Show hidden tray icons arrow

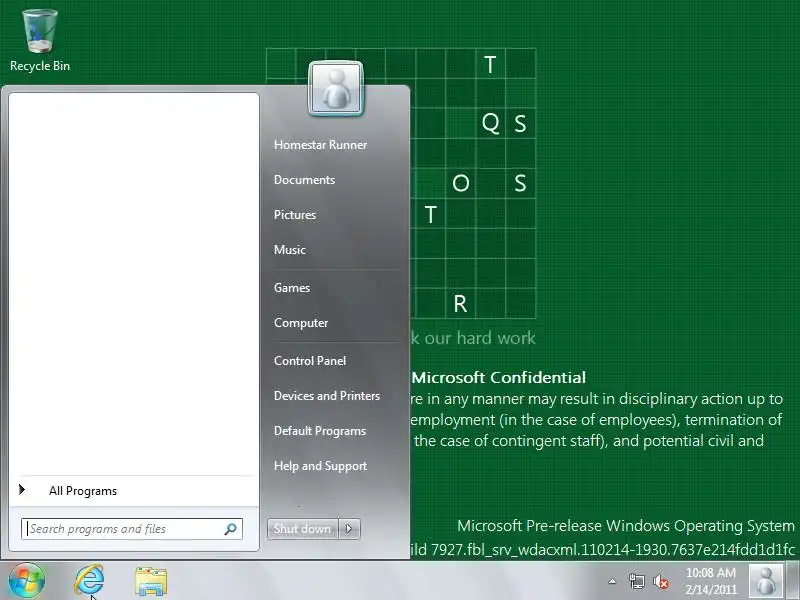[x=612, y=581]
